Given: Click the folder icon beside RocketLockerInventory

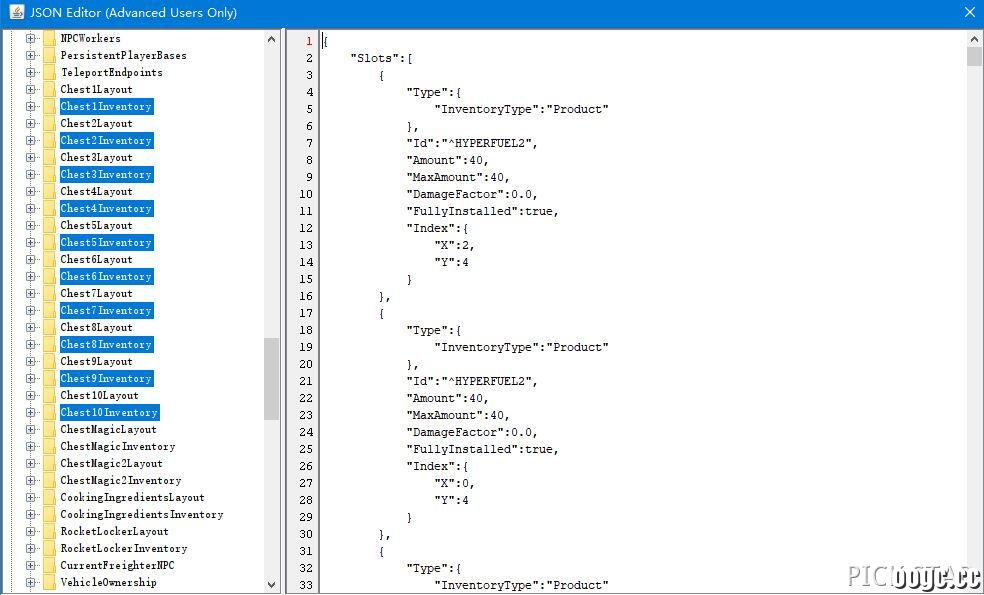Looking at the screenshot, I should 50,549.
